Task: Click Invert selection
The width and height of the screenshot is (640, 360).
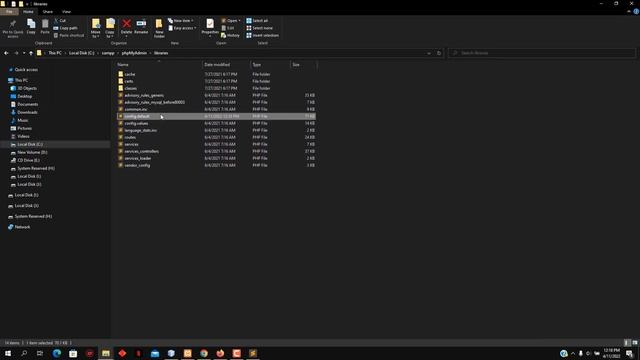Action: pos(262,36)
